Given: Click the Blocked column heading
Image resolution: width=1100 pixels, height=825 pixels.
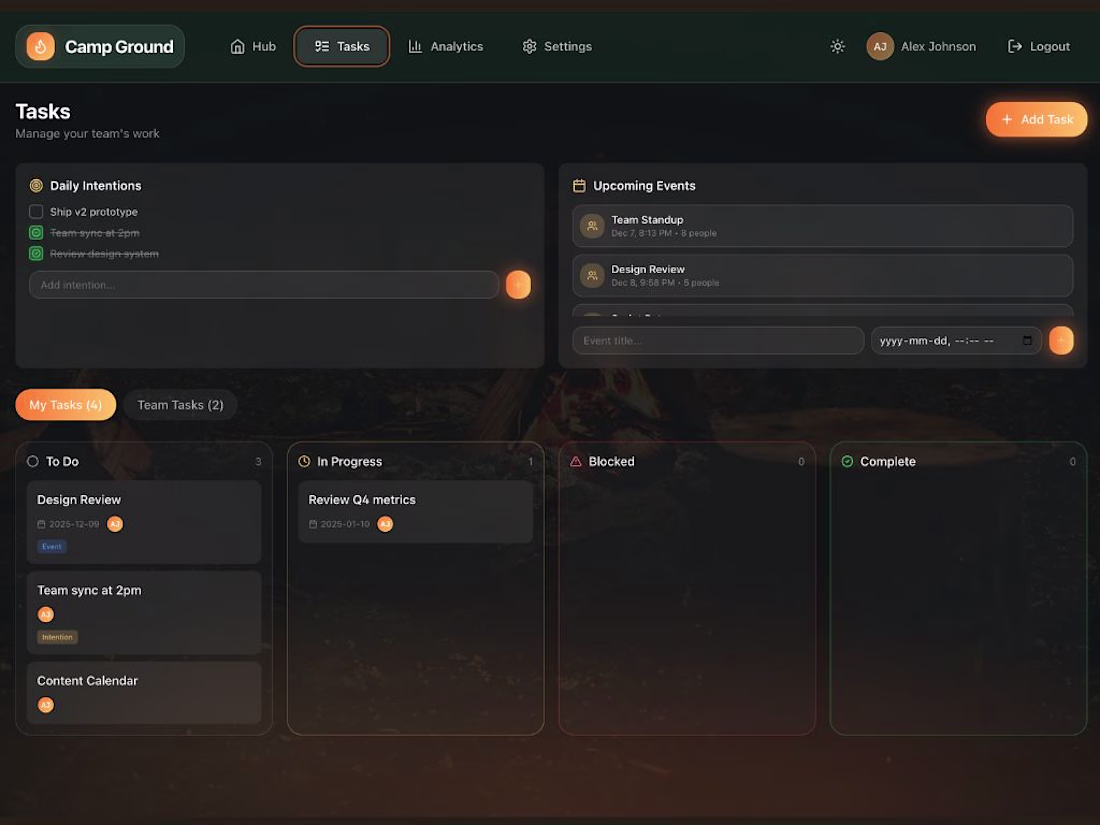Looking at the screenshot, I should [611, 462].
